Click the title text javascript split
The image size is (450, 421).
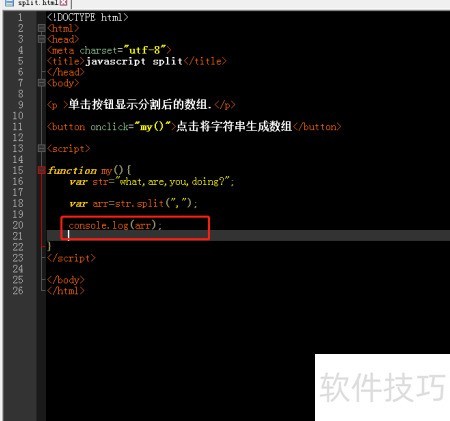(134, 61)
